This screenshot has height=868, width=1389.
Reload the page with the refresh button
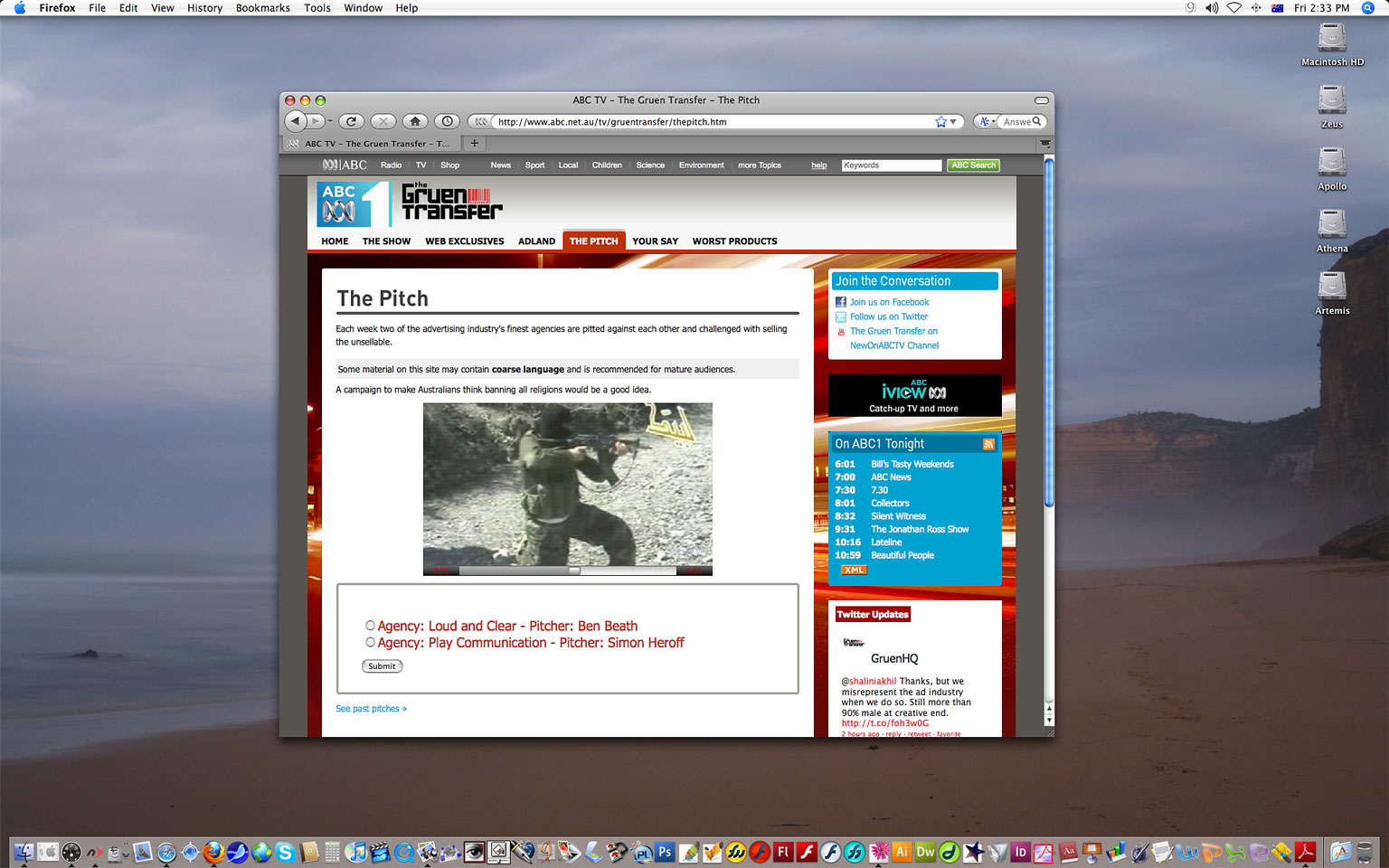coord(351,121)
